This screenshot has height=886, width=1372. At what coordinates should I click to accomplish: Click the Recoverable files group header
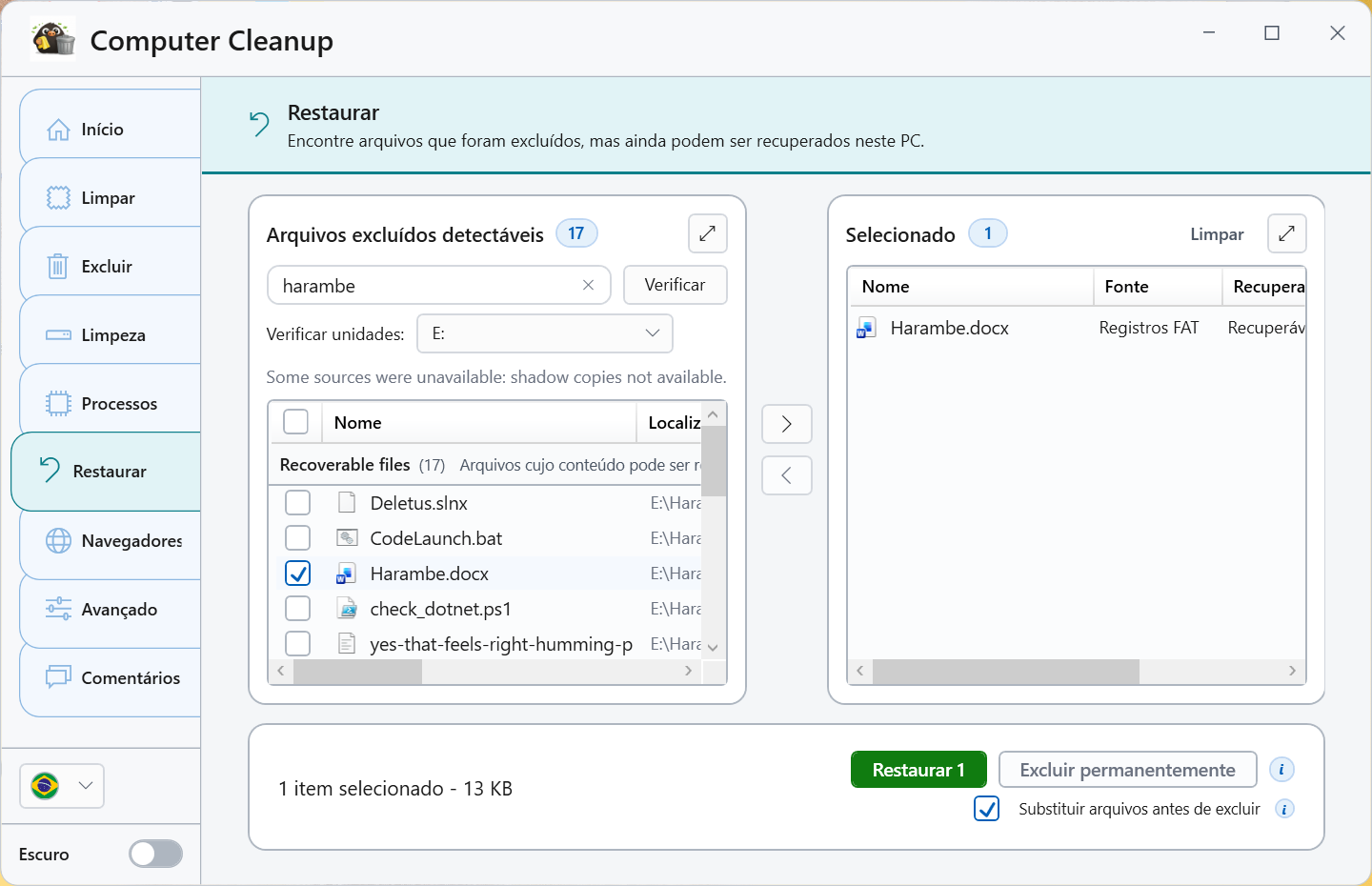pyautogui.click(x=486, y=465)
